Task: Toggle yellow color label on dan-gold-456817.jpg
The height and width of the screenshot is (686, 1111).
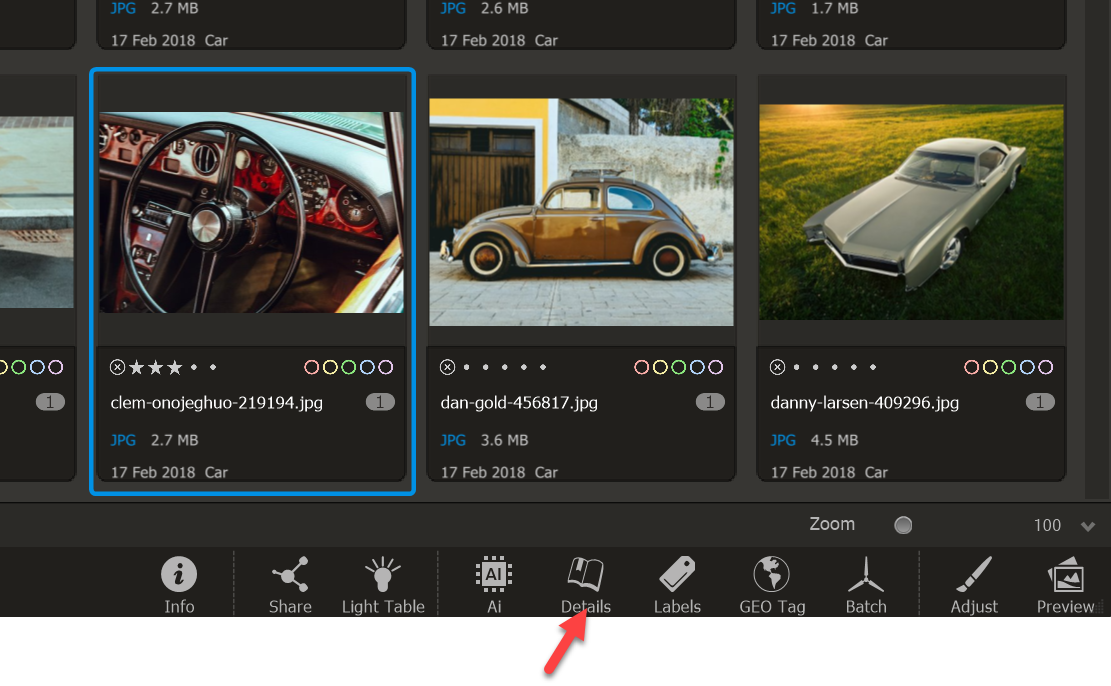Action: click(x=660, y=367)
